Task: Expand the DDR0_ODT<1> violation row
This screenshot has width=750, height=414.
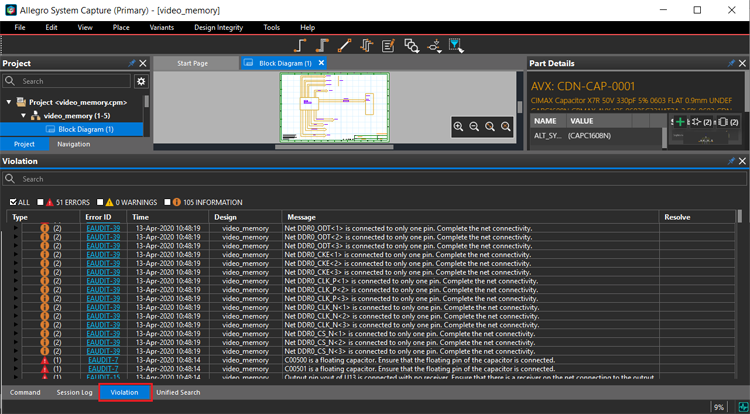Action: point(15,229)
